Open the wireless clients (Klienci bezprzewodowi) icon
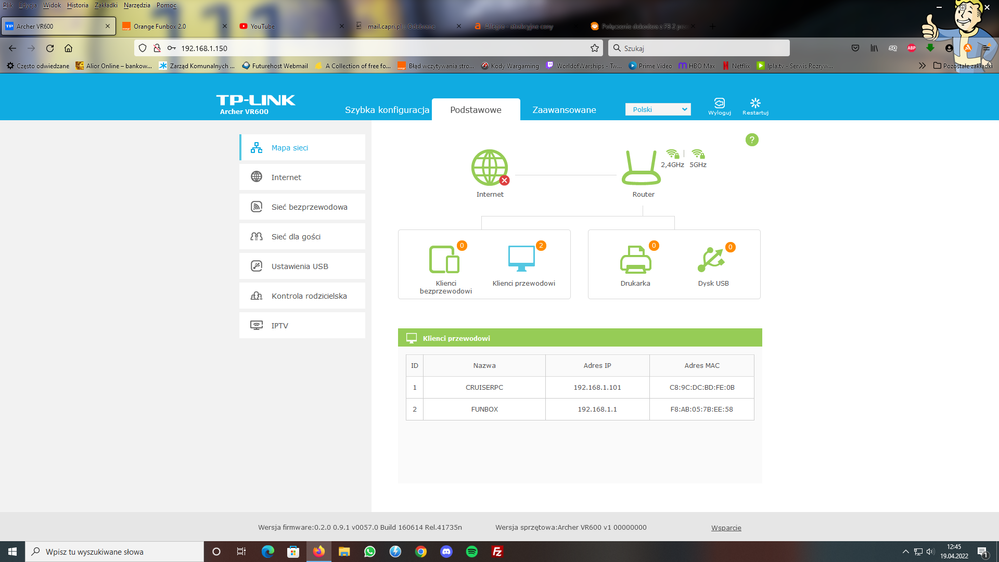This screenshot has height=562, width=999. point(445,260)
